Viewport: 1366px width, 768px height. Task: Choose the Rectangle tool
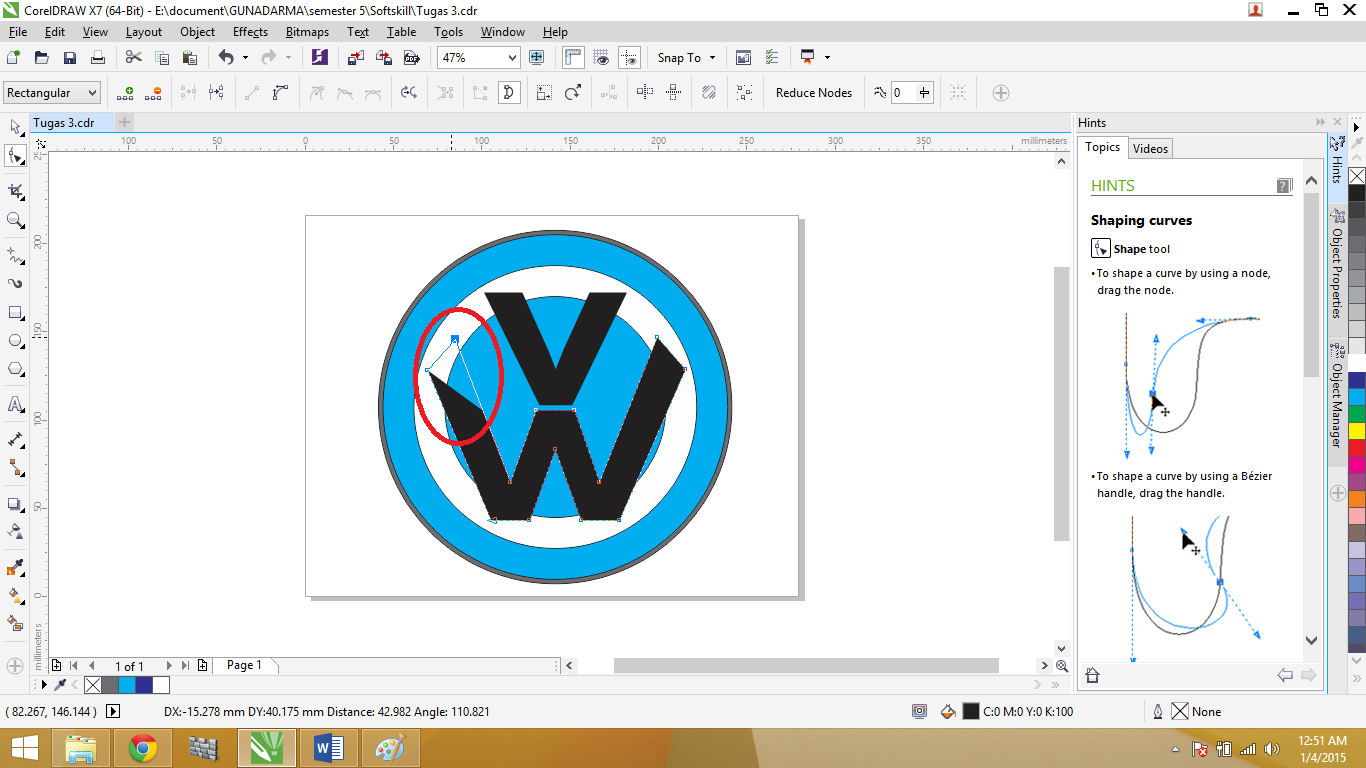click(x=15, y=313)
